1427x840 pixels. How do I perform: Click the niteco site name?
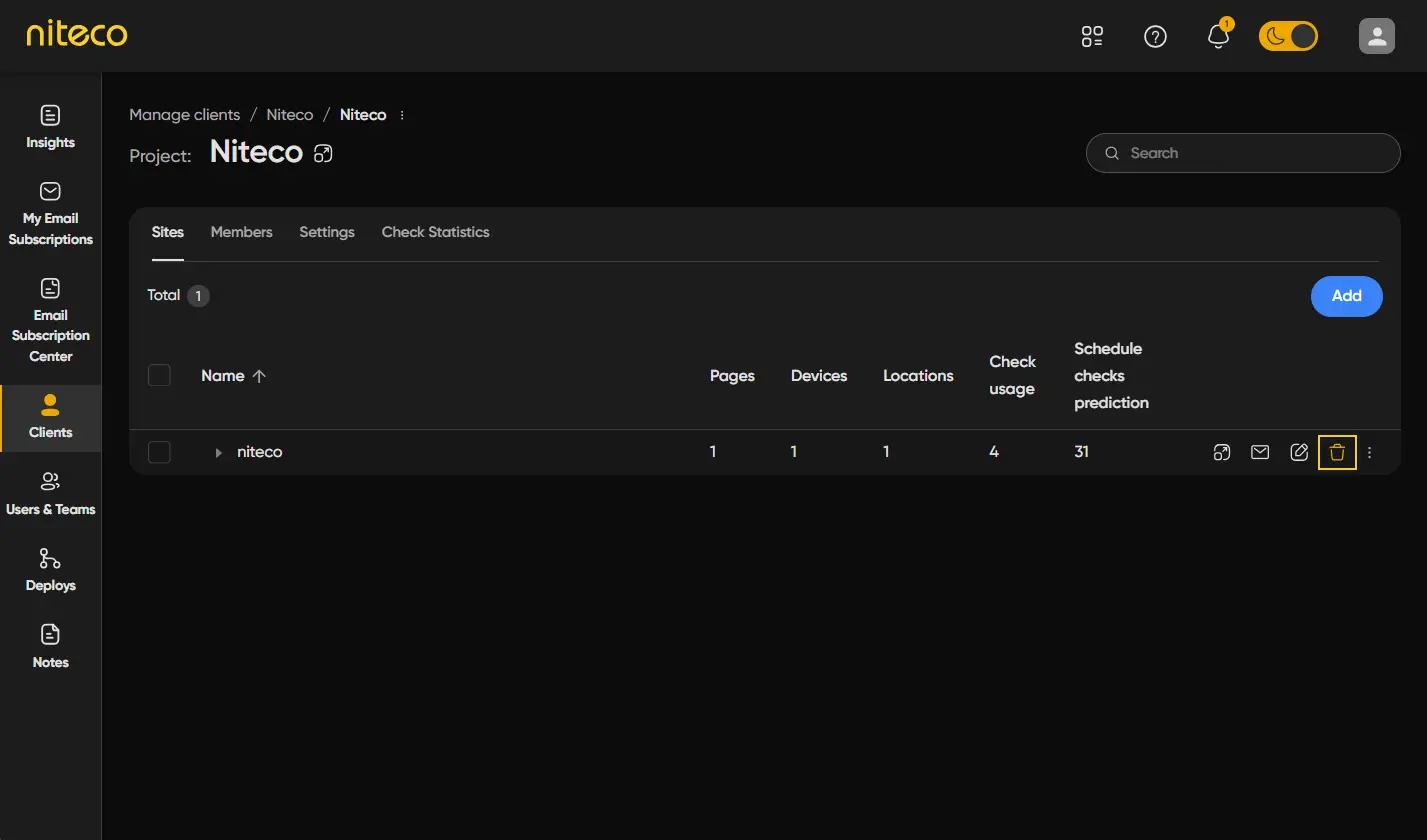pos(259,452)
